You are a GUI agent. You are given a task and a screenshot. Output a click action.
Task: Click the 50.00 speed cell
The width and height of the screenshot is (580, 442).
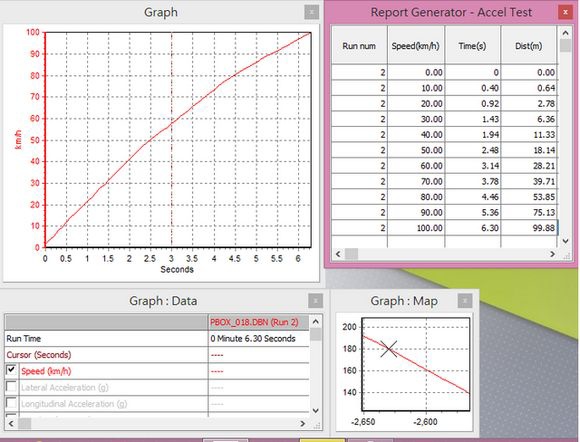(x=416, y=150)
